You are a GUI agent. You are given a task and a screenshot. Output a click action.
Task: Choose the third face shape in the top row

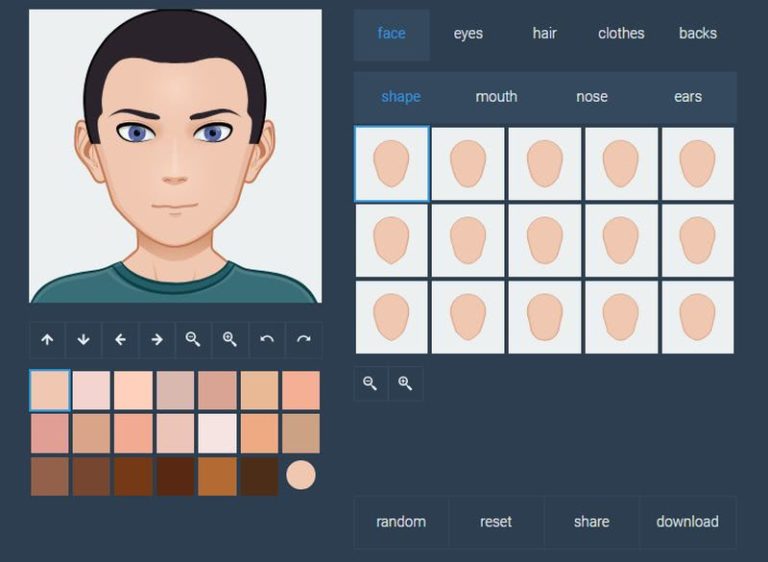click(x=545, y=164)
